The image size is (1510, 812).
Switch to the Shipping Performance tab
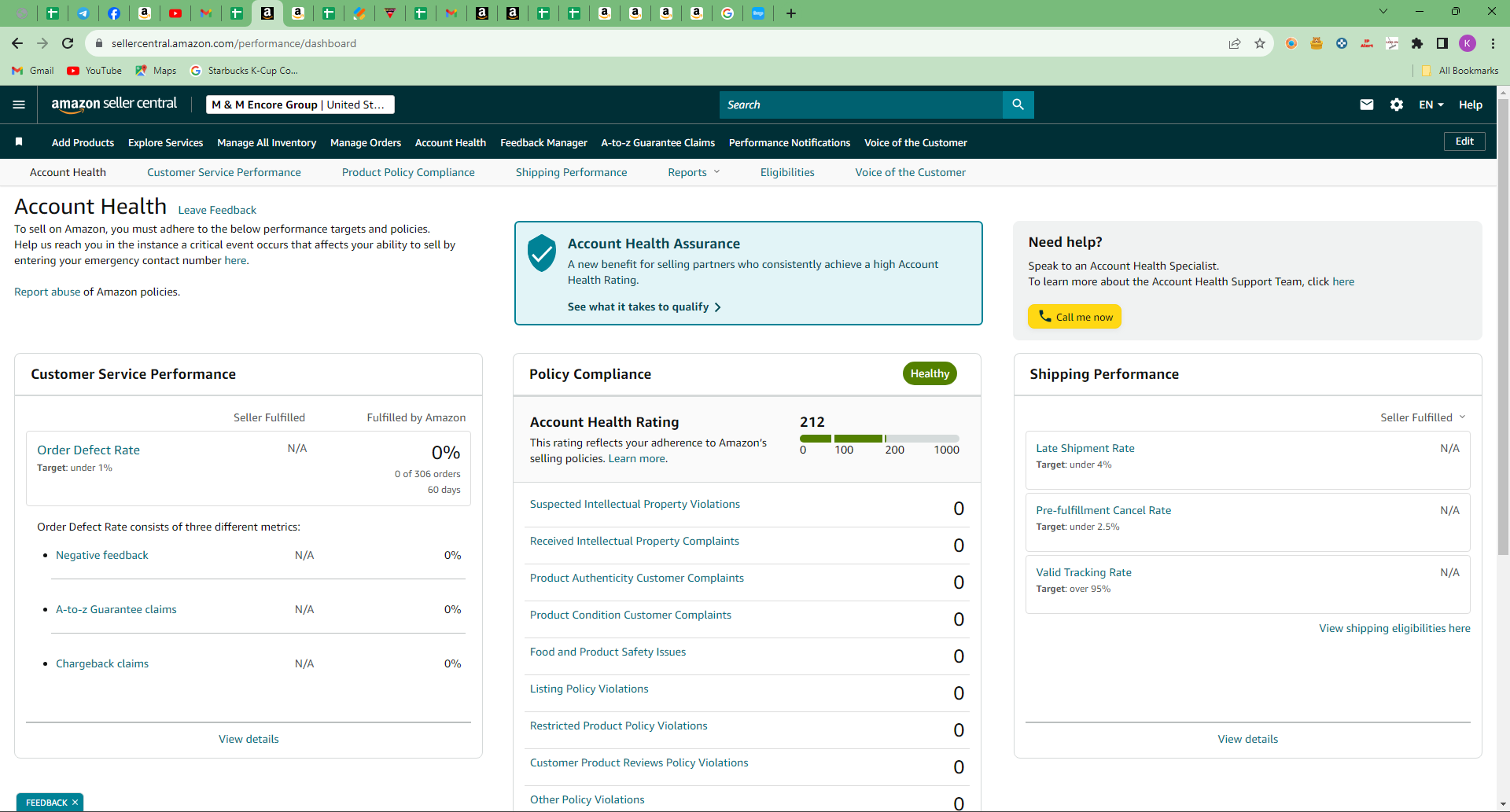[572, 172]
